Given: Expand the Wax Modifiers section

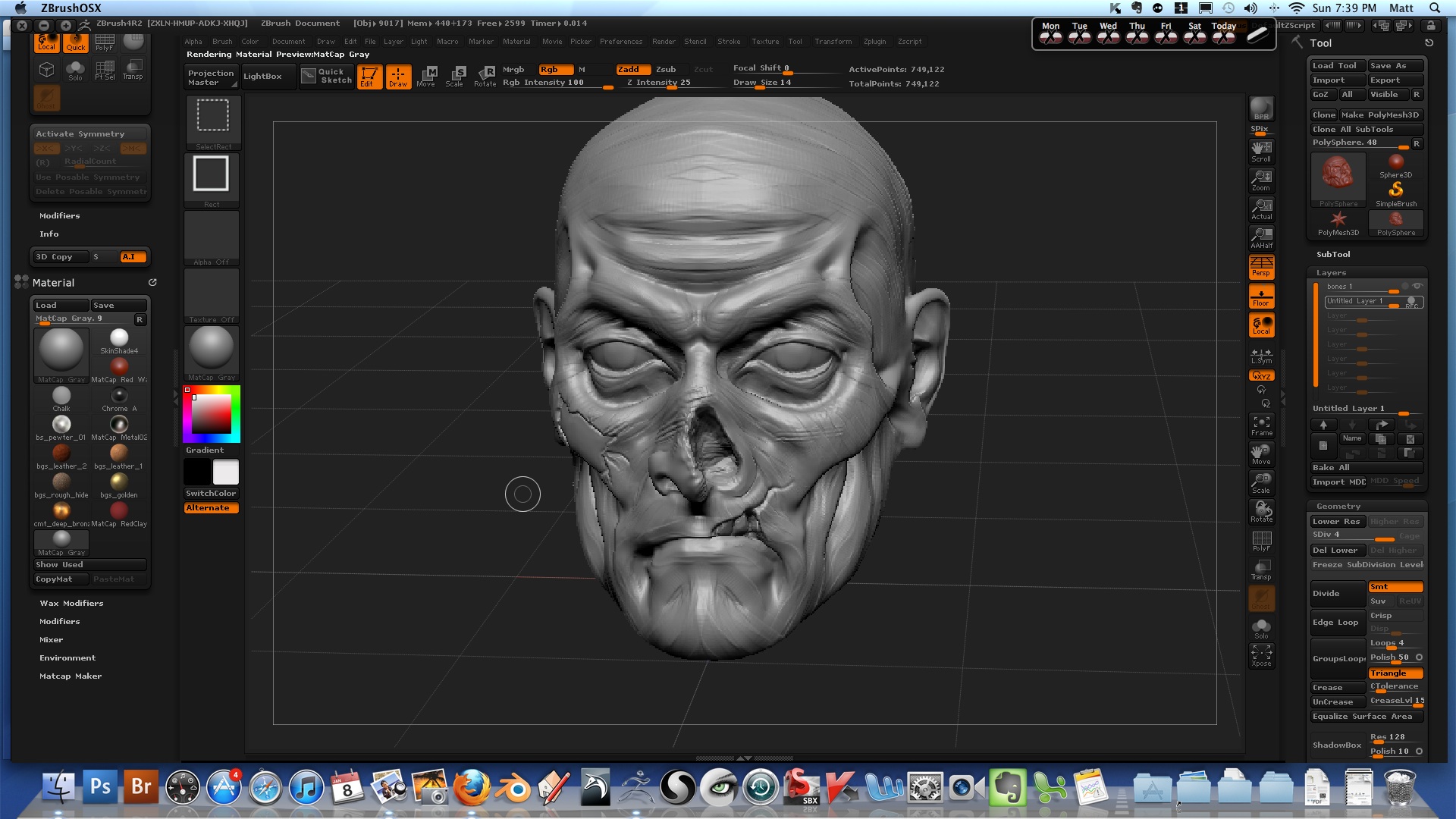Looking at the screenshot, I should coord(71,604).
